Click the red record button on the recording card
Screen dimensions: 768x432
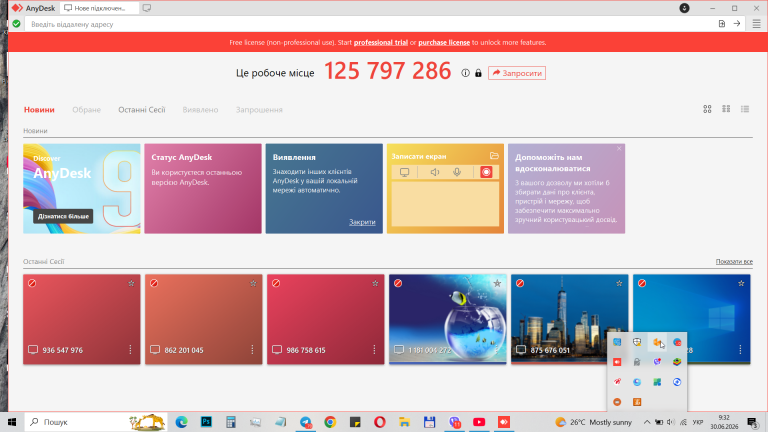point(486,172)
